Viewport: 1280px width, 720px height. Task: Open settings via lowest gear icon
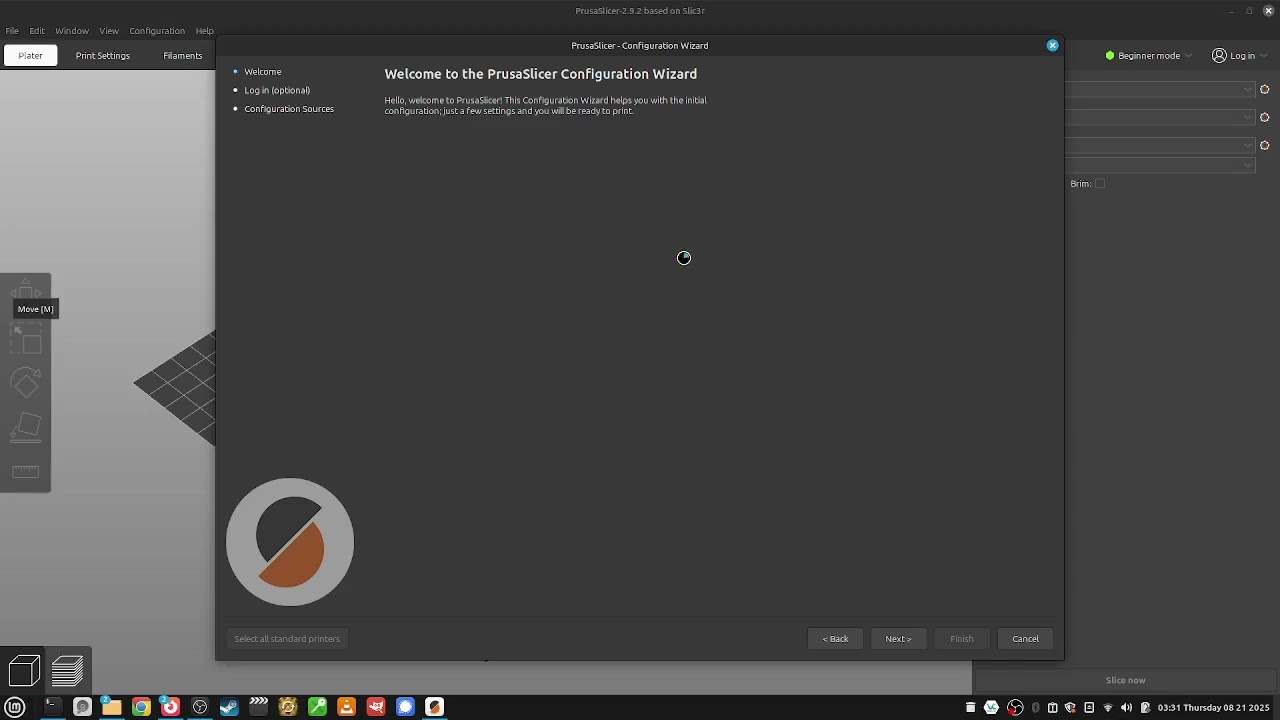point(1265,145)
